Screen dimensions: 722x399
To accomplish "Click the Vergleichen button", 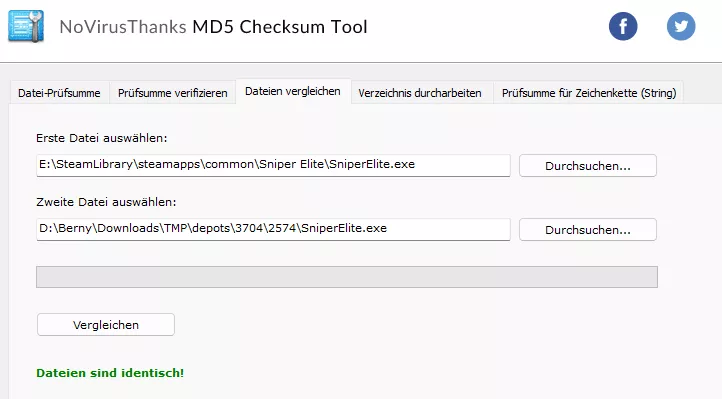I will coord(106,325).
